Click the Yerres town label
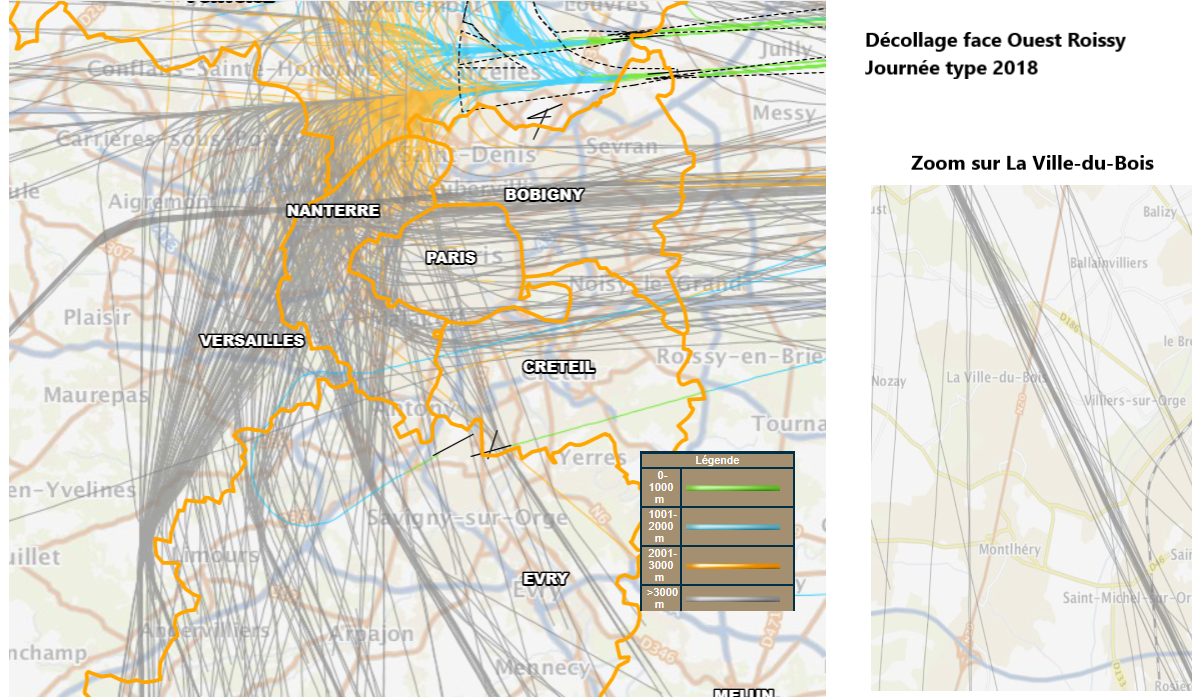 point(592,458)
